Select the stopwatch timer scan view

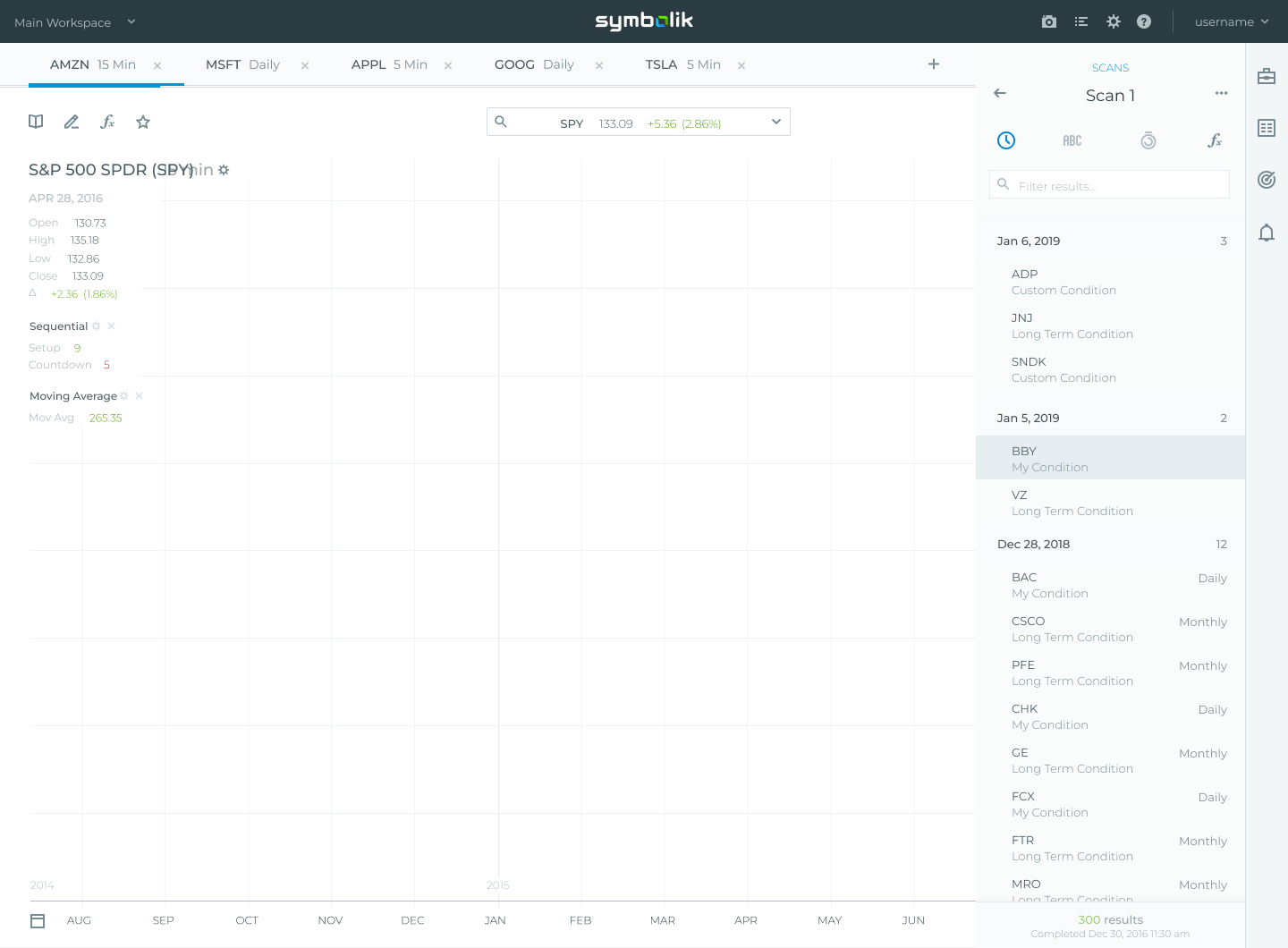[1148, 140]
